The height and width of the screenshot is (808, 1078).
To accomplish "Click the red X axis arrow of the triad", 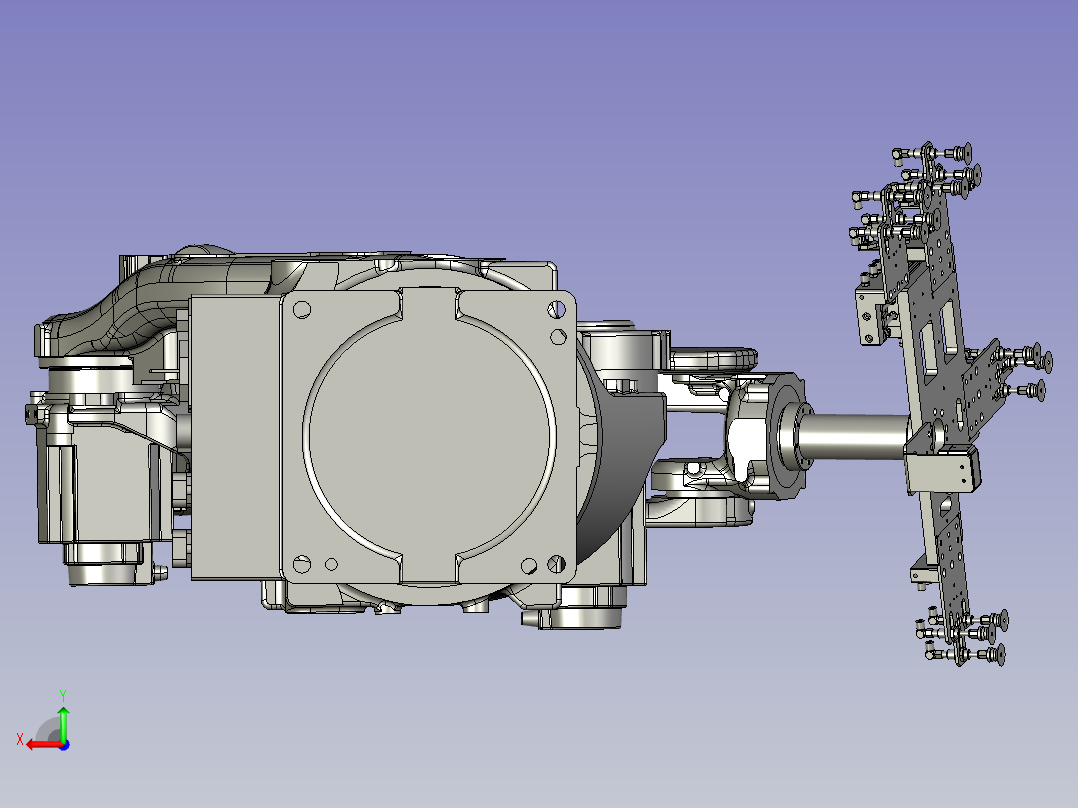I will point(43,745).
